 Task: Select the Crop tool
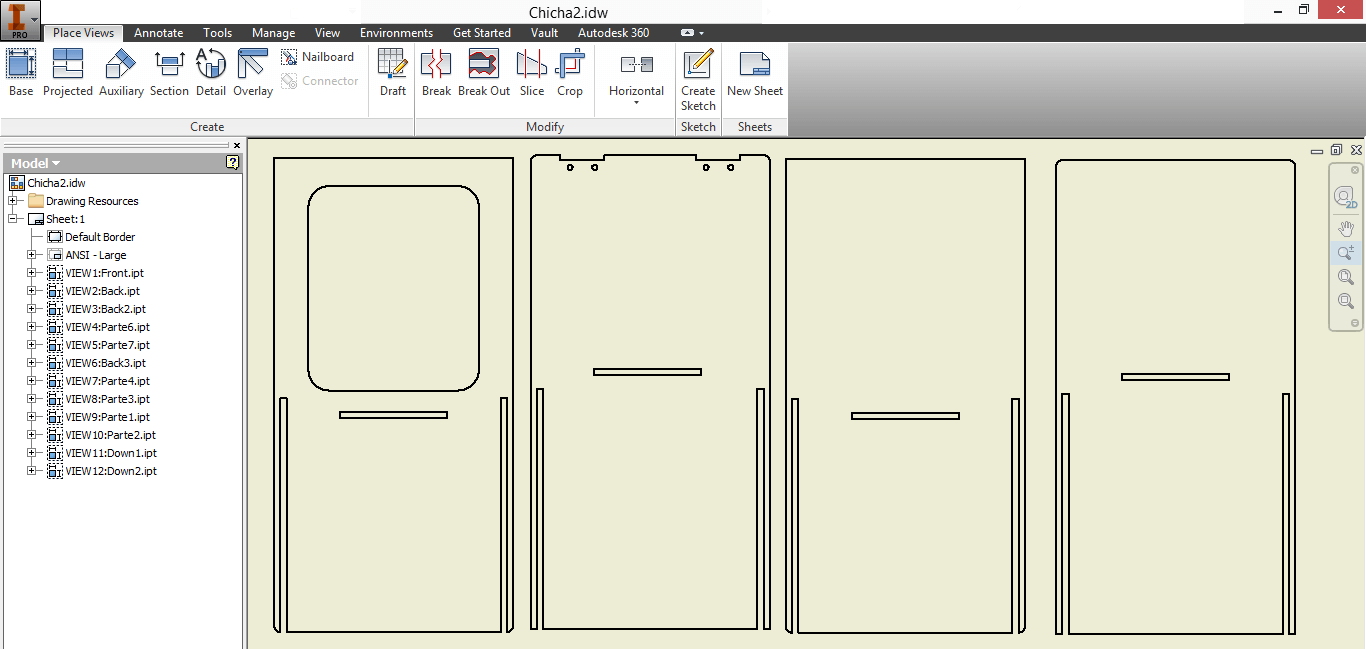click(570, 73)
